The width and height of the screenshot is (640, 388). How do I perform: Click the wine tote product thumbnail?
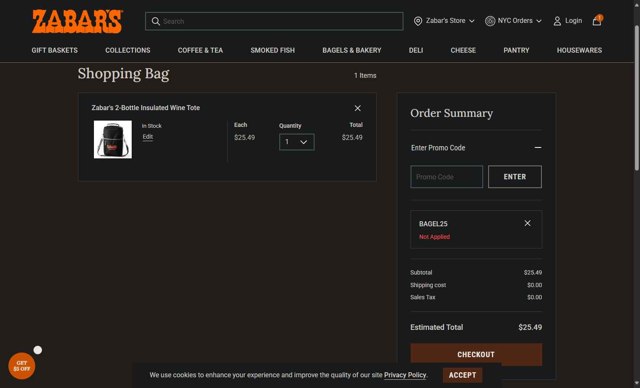113,139
